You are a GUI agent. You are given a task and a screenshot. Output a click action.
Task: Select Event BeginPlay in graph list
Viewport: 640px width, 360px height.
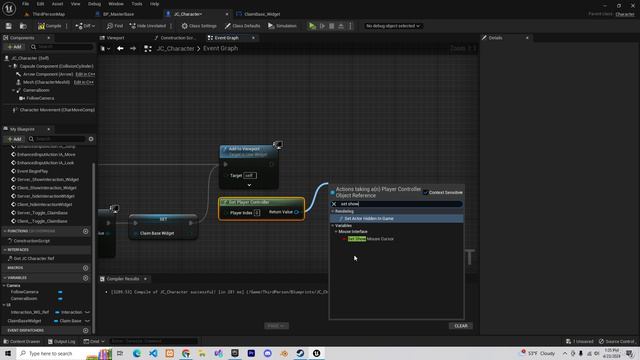click(32, 171)
